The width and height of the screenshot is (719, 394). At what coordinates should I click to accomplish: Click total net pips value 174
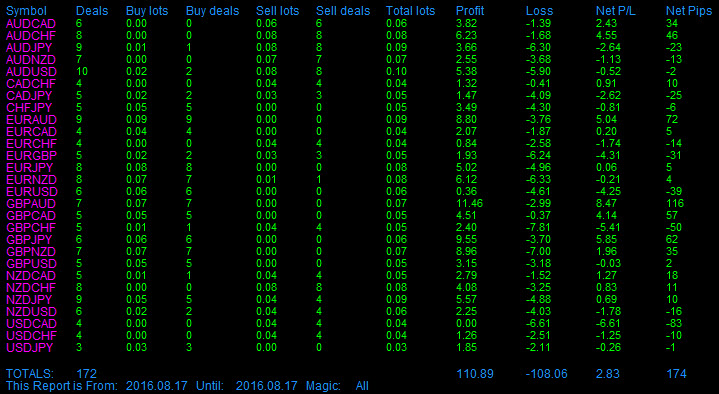676,374
